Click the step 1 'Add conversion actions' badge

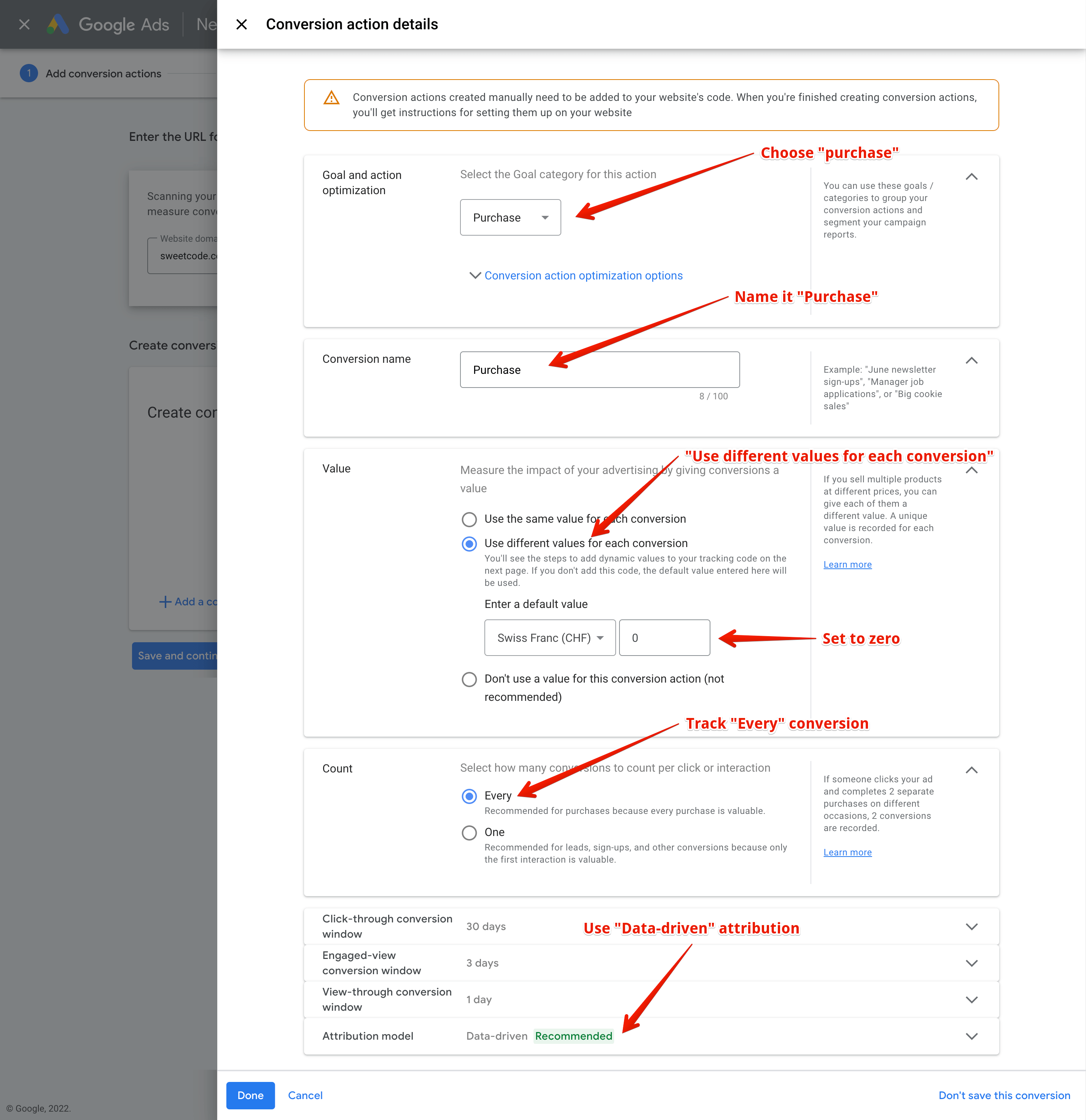(x=29, y=73)
